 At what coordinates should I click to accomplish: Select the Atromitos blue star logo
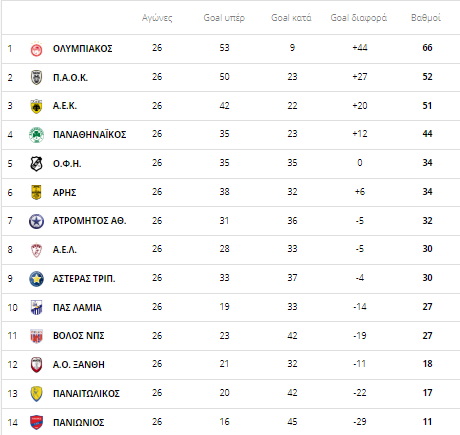[x=36, y=221]
